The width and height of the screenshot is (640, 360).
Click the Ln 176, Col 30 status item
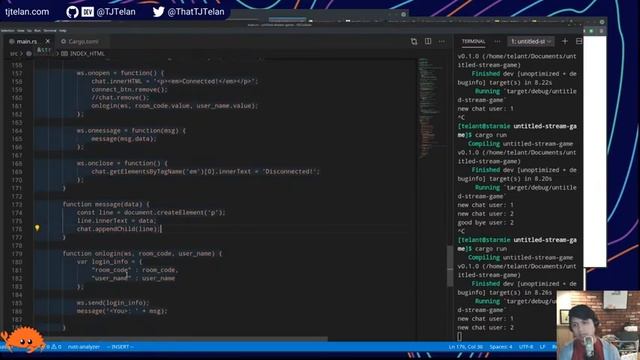click(x=465, y=347)
